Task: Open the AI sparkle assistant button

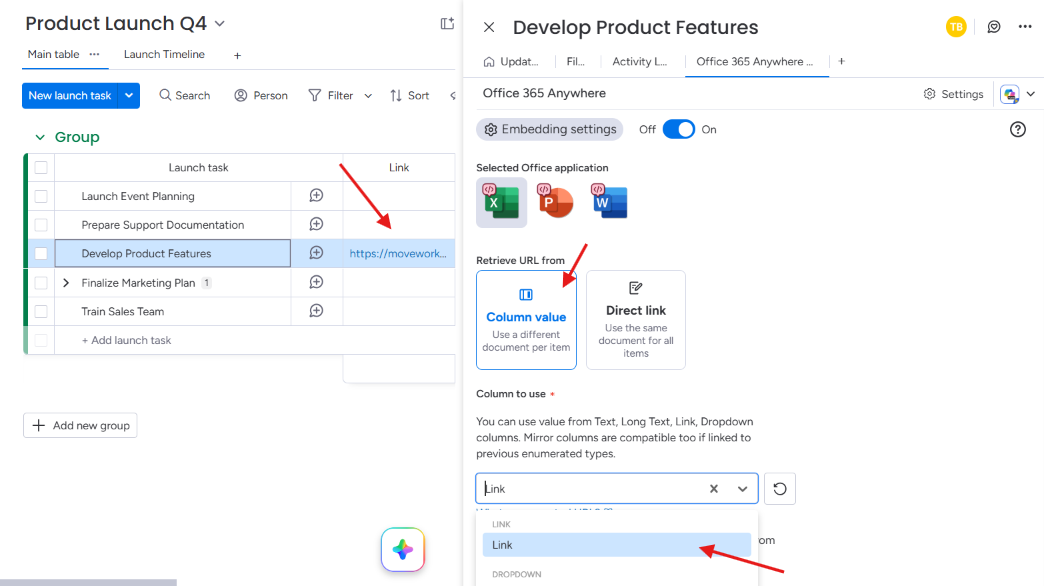Action: [x=403, y=549]
